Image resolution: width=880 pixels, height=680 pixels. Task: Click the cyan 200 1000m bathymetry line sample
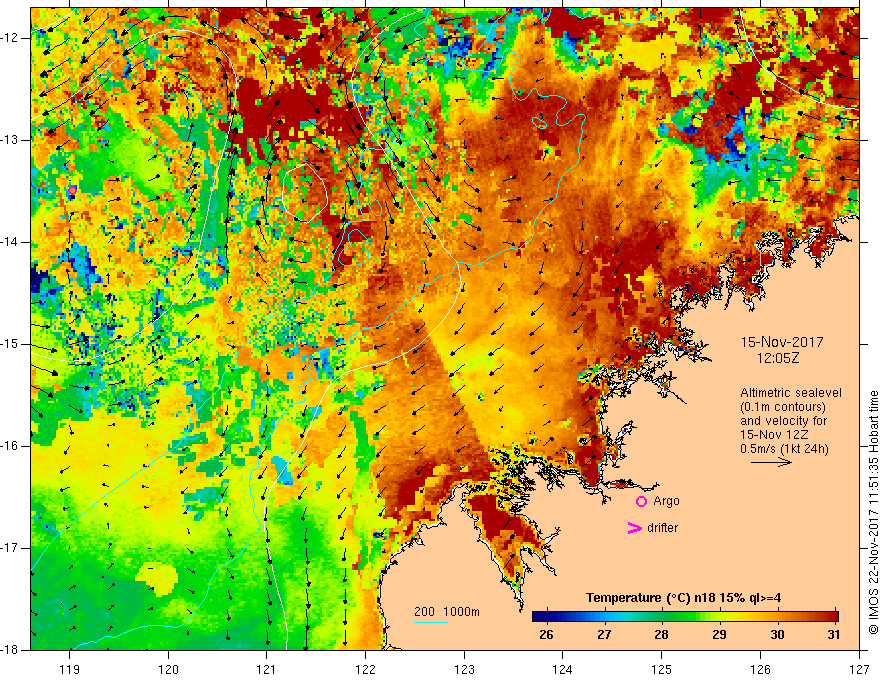431,622
